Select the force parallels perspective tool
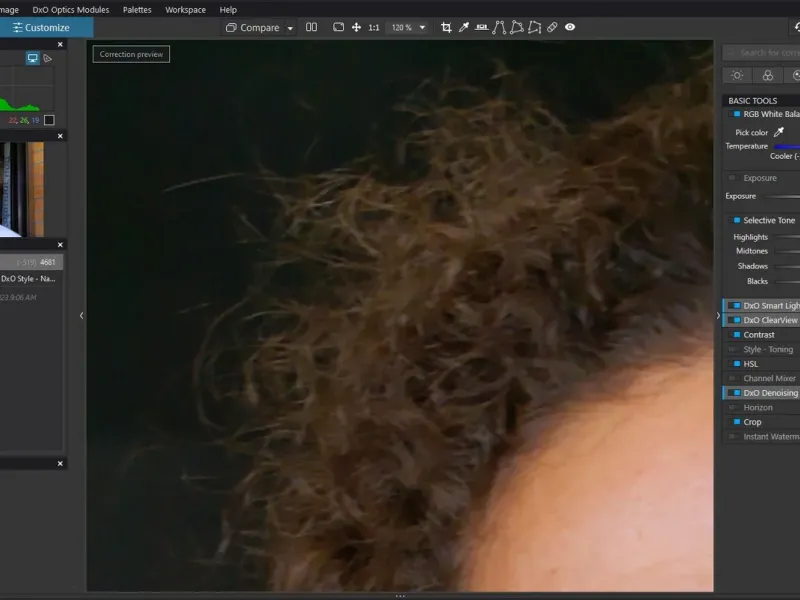The width and height of the screenshot is (800, 600). click(499, 28)
